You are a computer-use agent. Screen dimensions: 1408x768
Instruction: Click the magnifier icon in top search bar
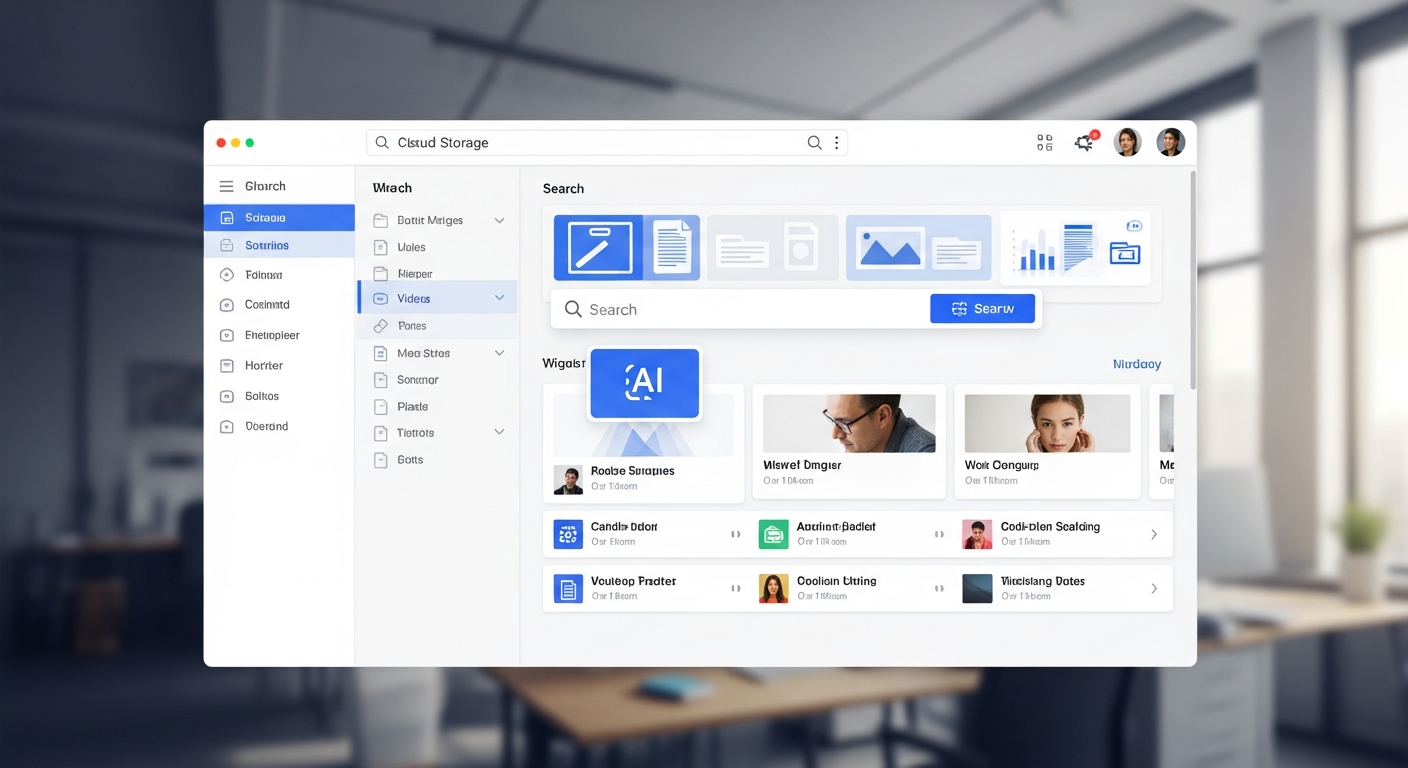(x=814, y=143)
